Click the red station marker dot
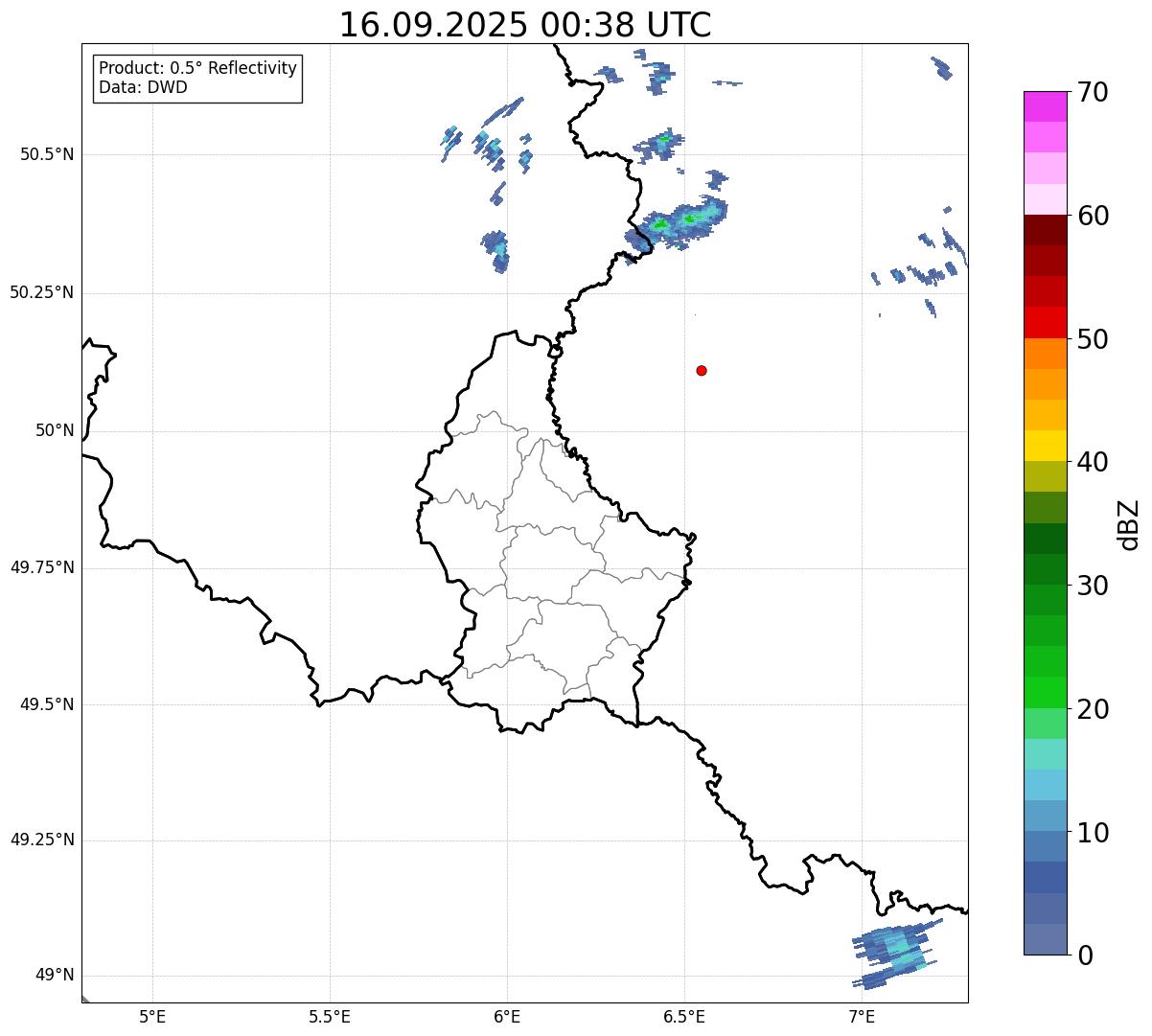Screen dimensions: 1152x1036 [x=702, y=370]
